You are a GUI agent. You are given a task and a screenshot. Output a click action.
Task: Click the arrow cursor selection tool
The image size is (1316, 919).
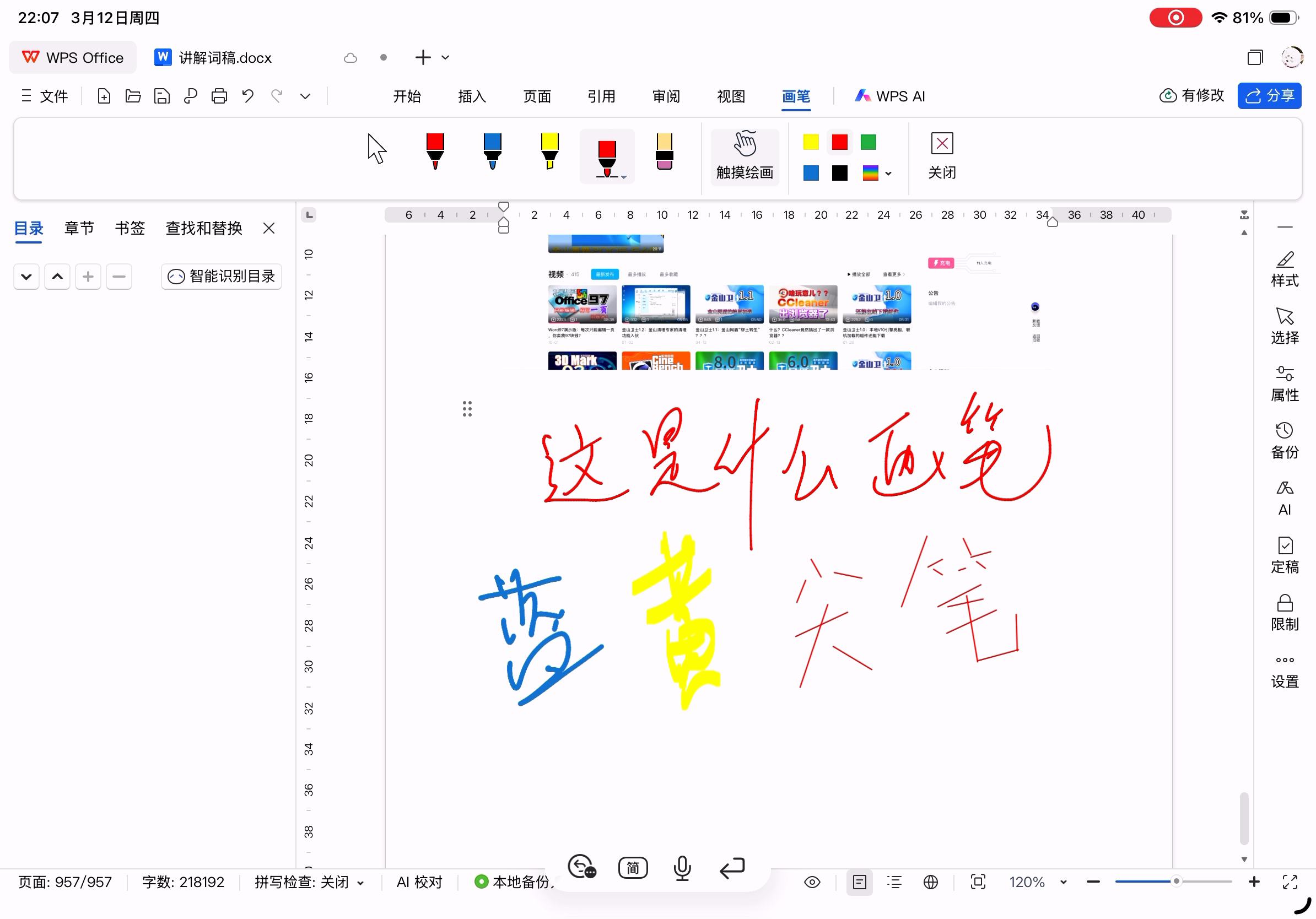376,149
